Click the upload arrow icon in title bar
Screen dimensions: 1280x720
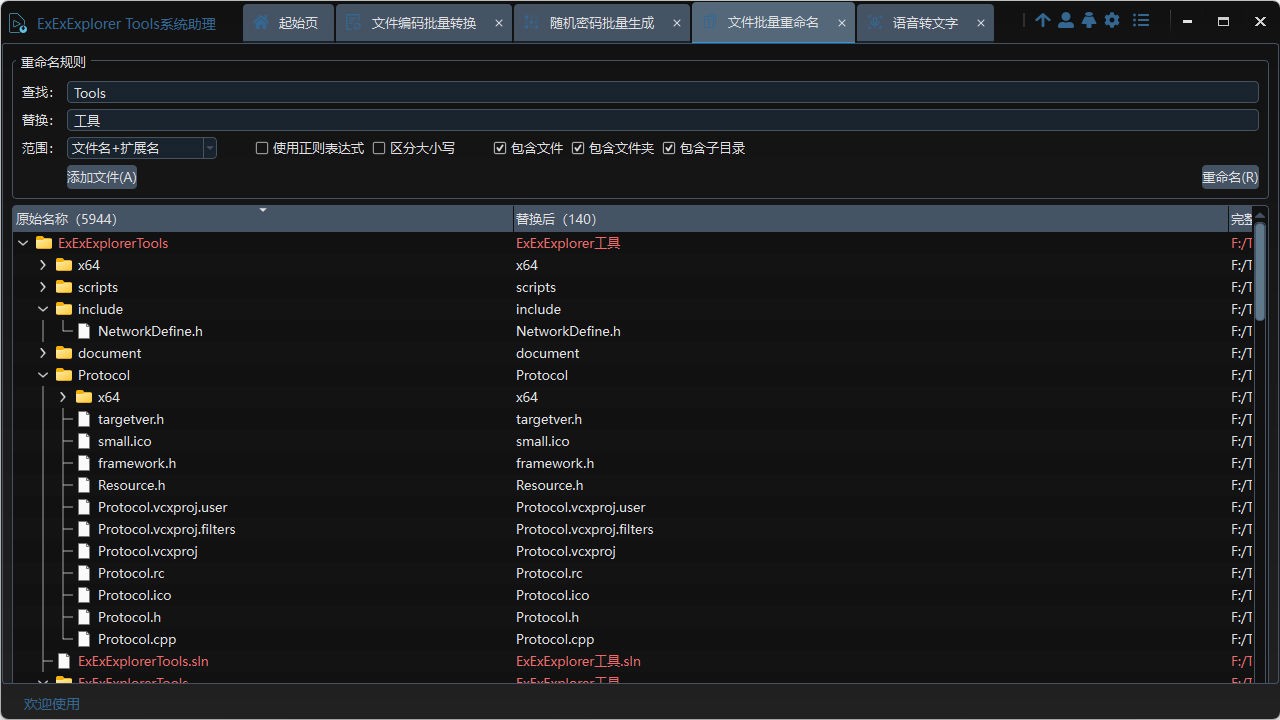(x=1042, y=20)
